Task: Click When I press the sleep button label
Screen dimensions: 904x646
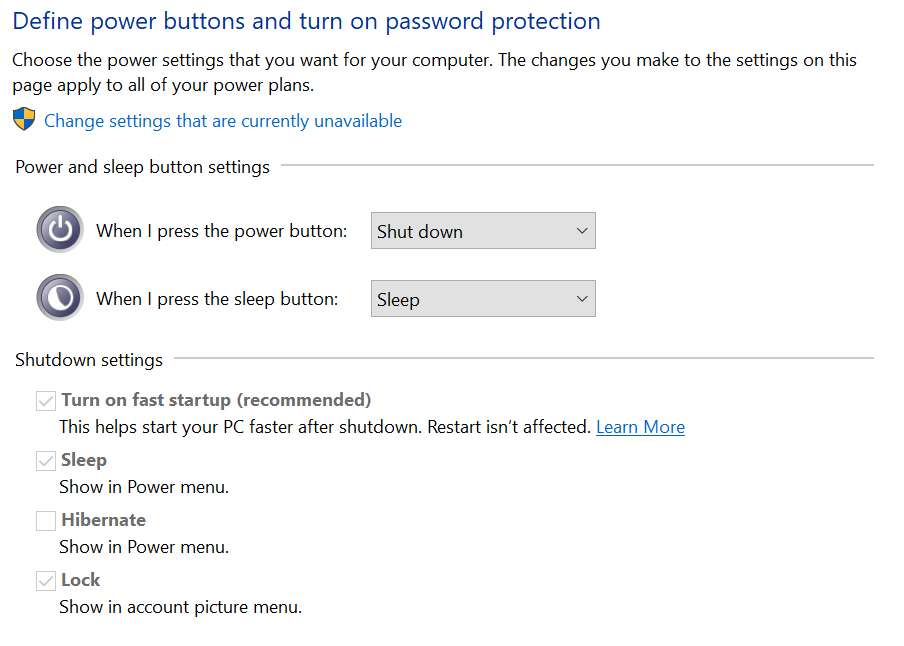Action: 217,299
